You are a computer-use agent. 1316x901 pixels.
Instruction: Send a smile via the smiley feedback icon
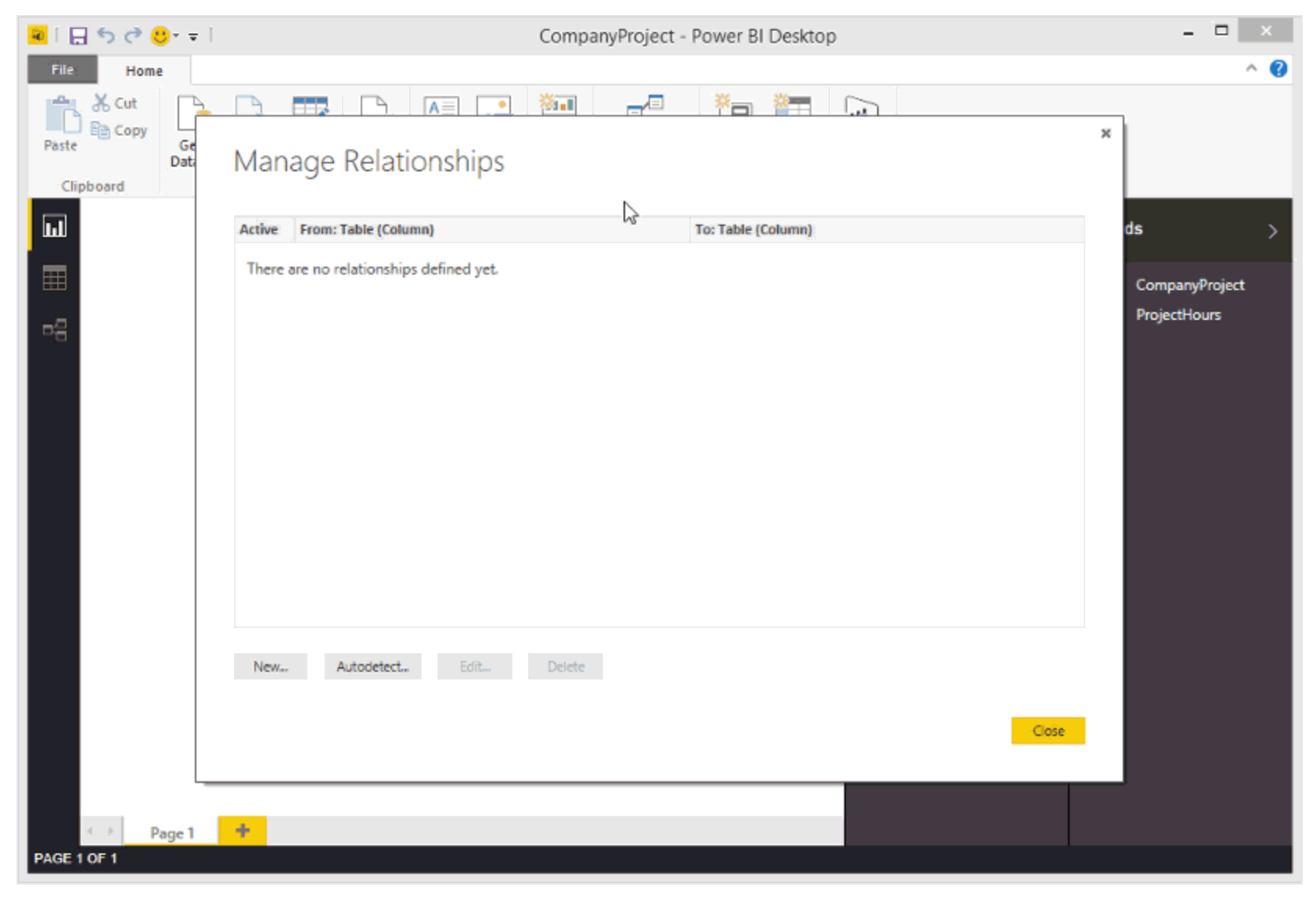pos(159,35)
